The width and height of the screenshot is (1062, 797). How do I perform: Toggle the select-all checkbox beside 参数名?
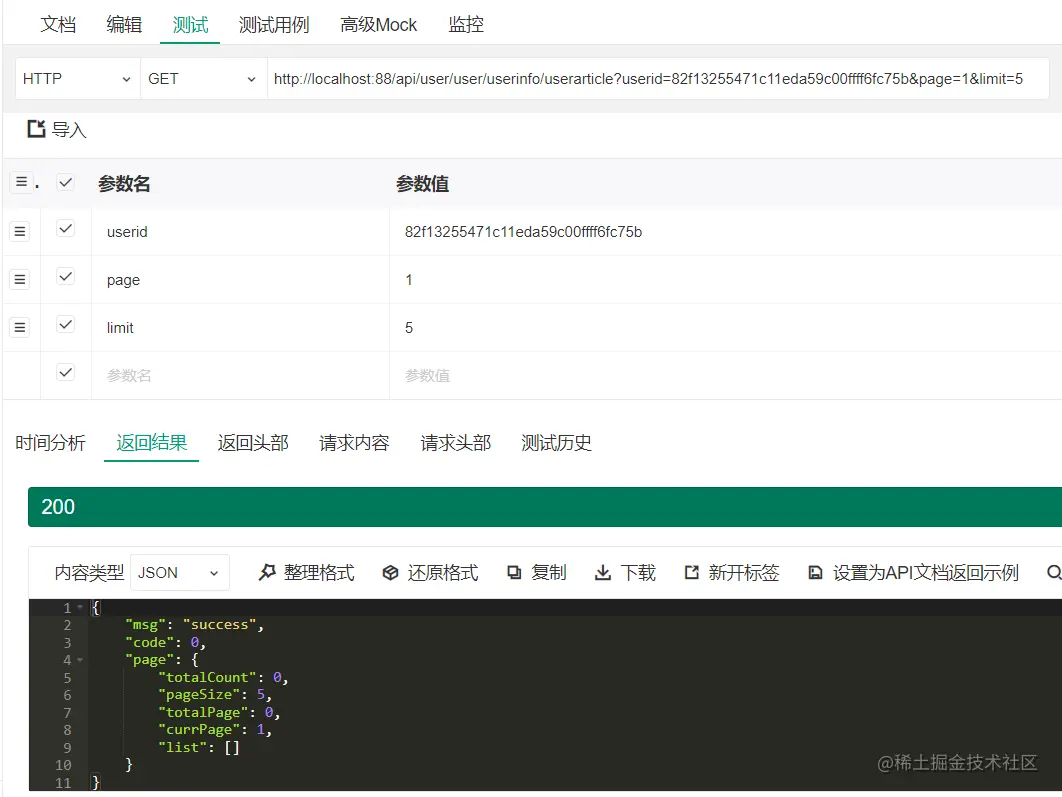[65, 182]
